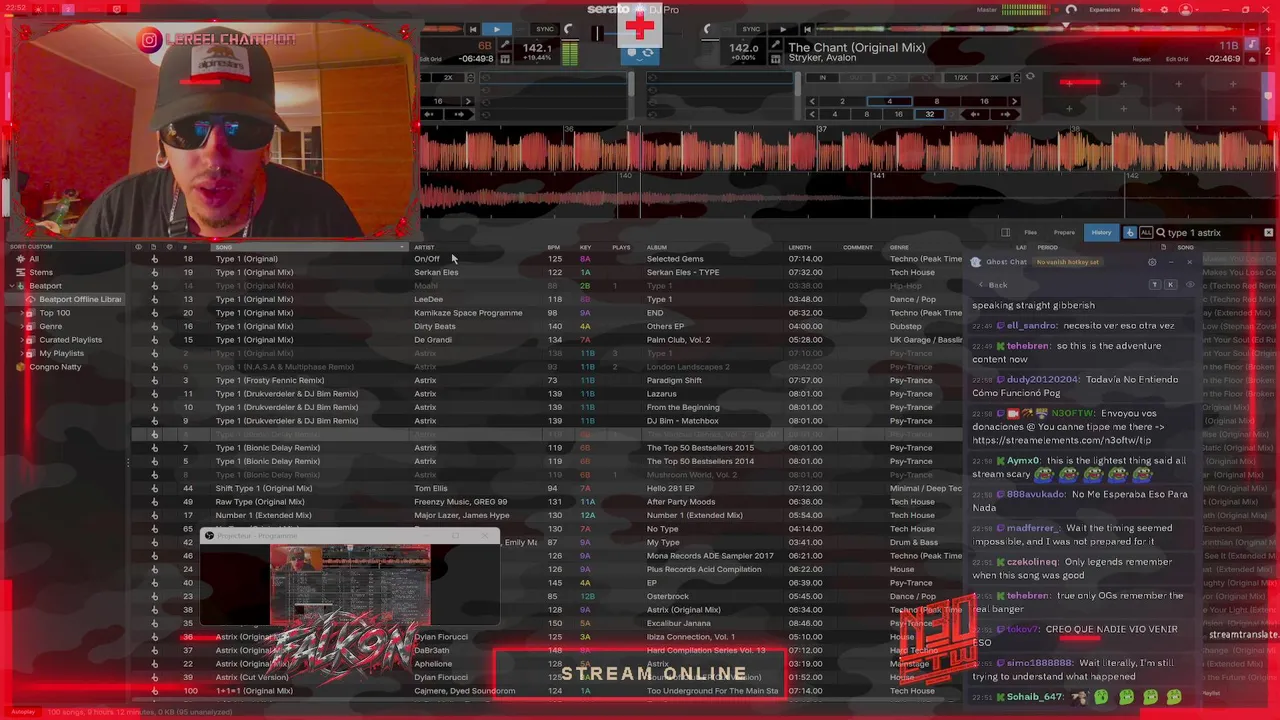
Task: Play the left deck
Action: [496, 29]
